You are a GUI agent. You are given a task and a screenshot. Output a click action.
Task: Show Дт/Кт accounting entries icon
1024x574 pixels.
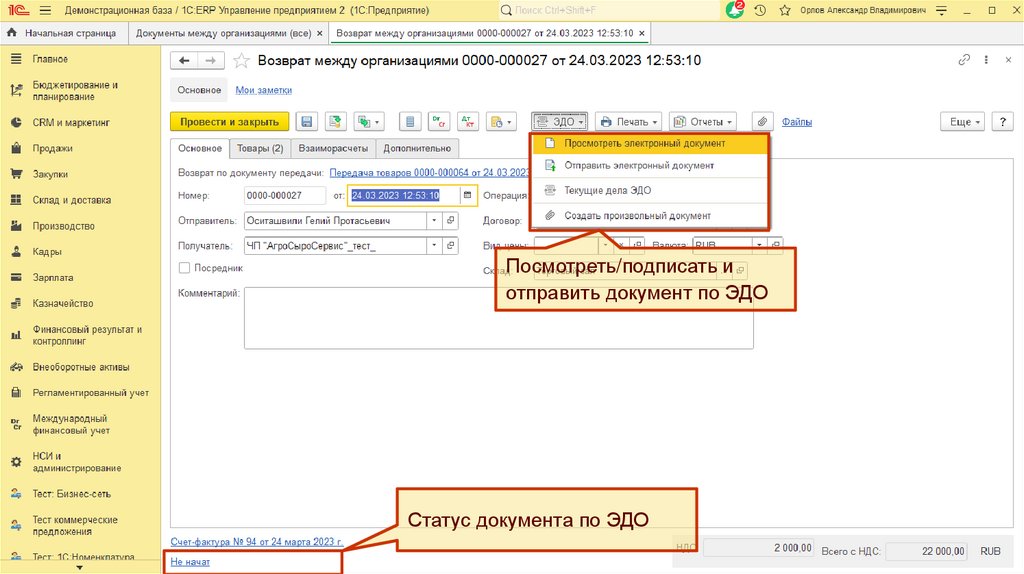(x=468, y=121)
